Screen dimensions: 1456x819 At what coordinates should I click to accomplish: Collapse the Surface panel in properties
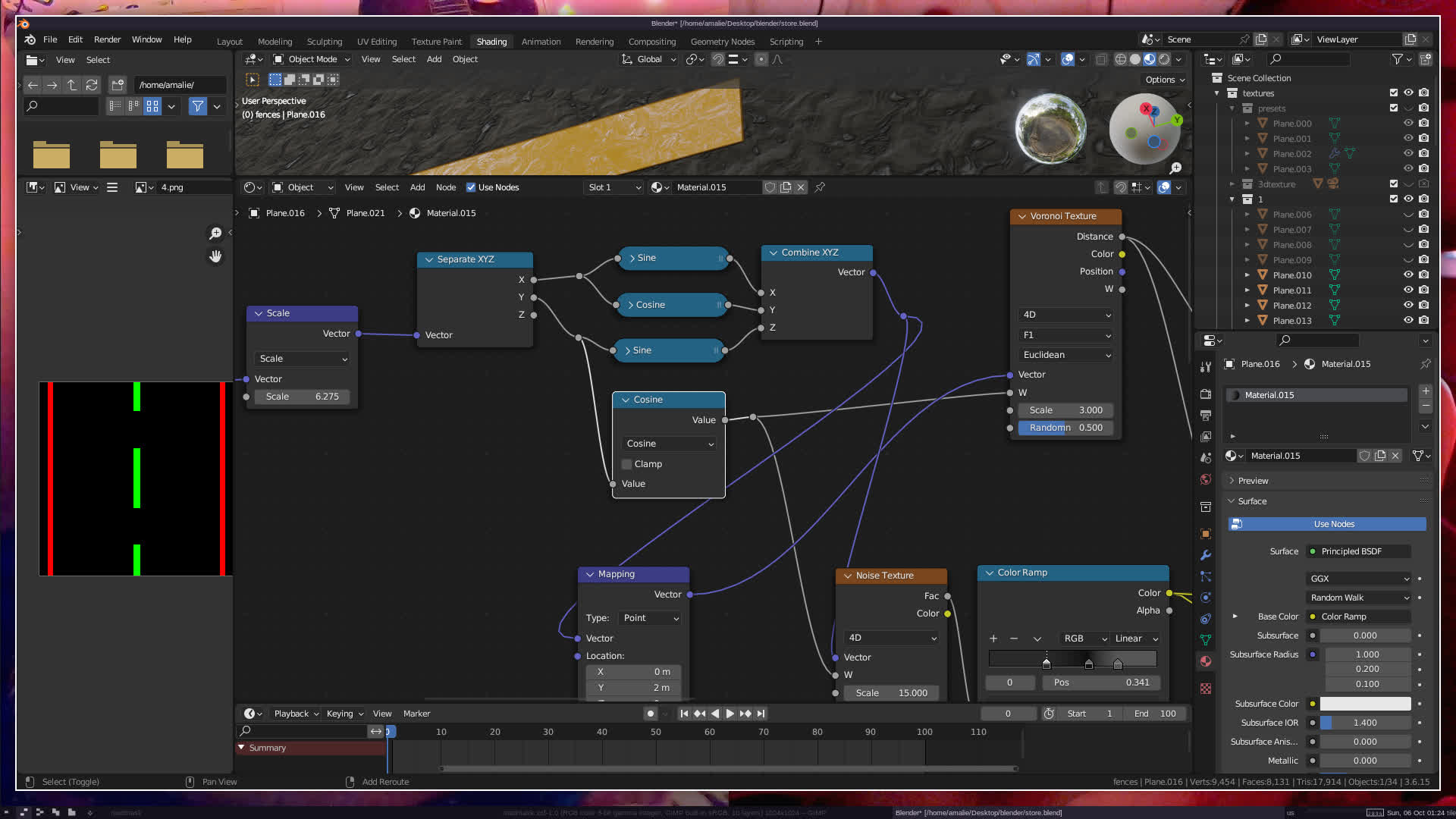click(x=1252, y=501)
